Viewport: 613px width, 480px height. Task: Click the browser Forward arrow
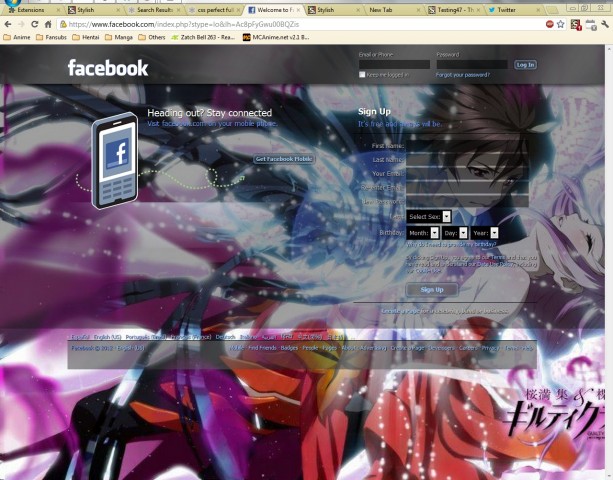click(x=21, y=24)
